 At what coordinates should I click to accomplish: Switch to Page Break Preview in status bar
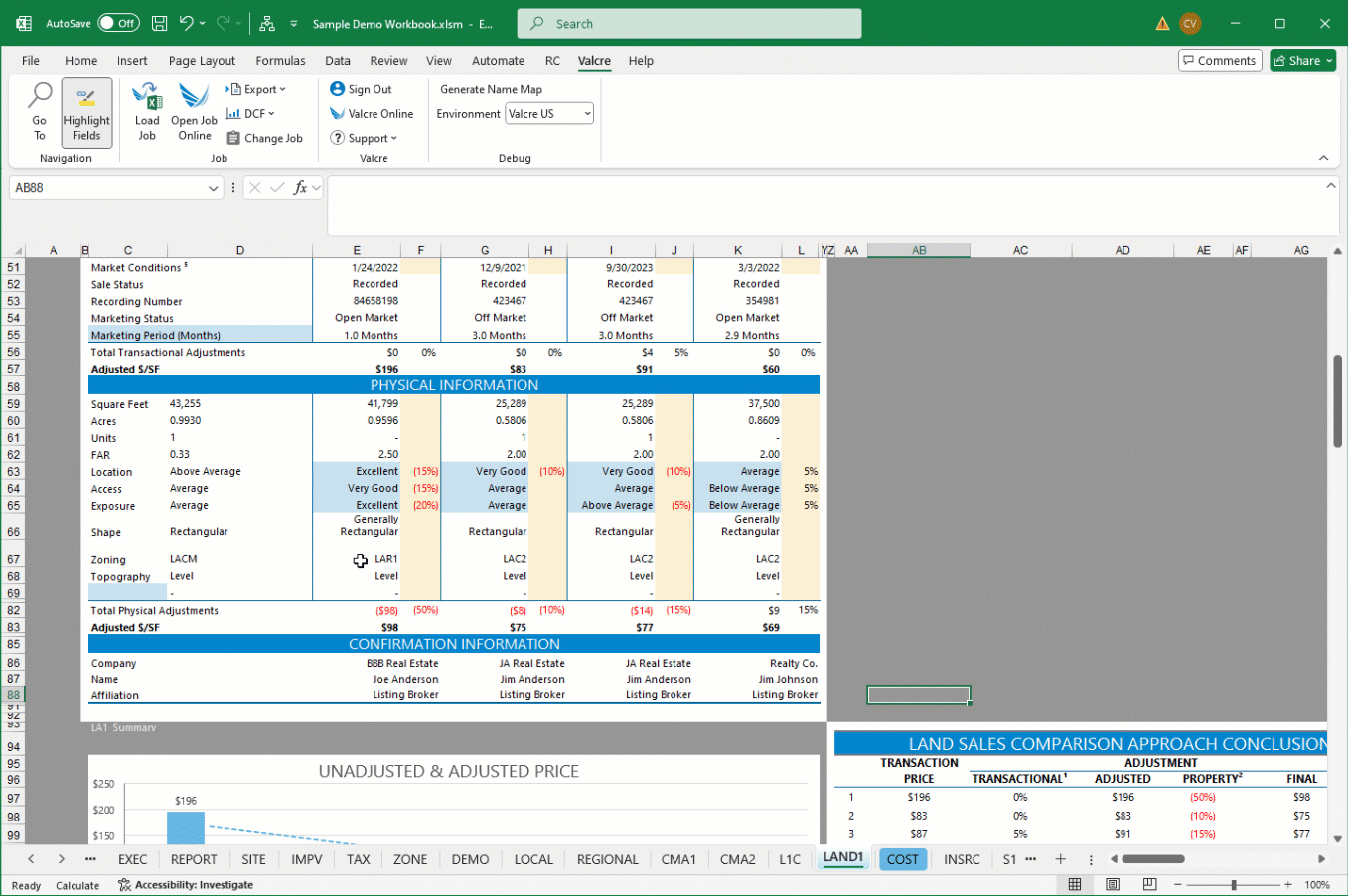pos(1148,884)
